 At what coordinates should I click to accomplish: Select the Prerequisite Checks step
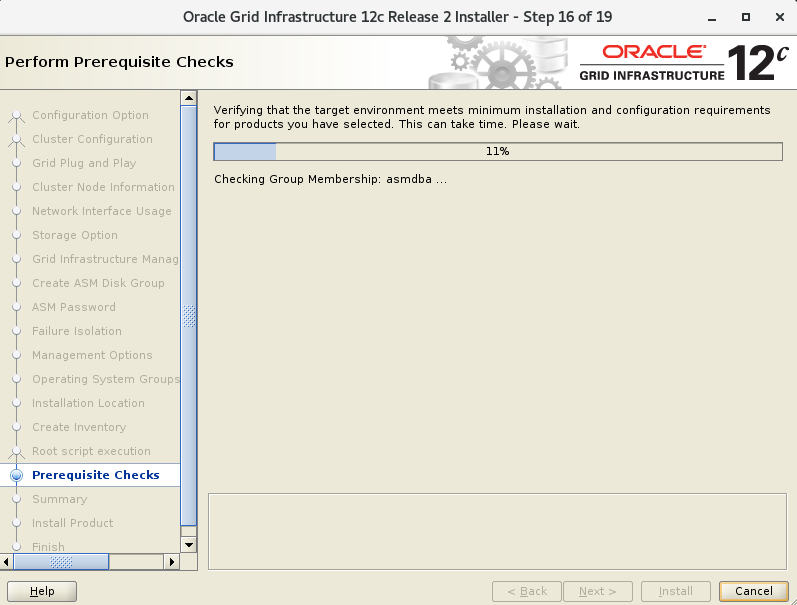(x=96, y=475)
